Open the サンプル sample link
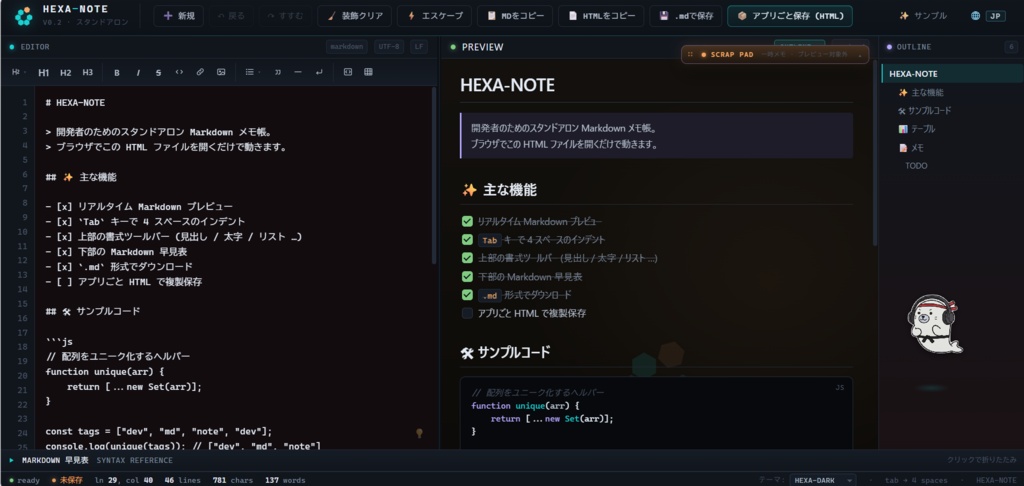 tap(923, 16)
